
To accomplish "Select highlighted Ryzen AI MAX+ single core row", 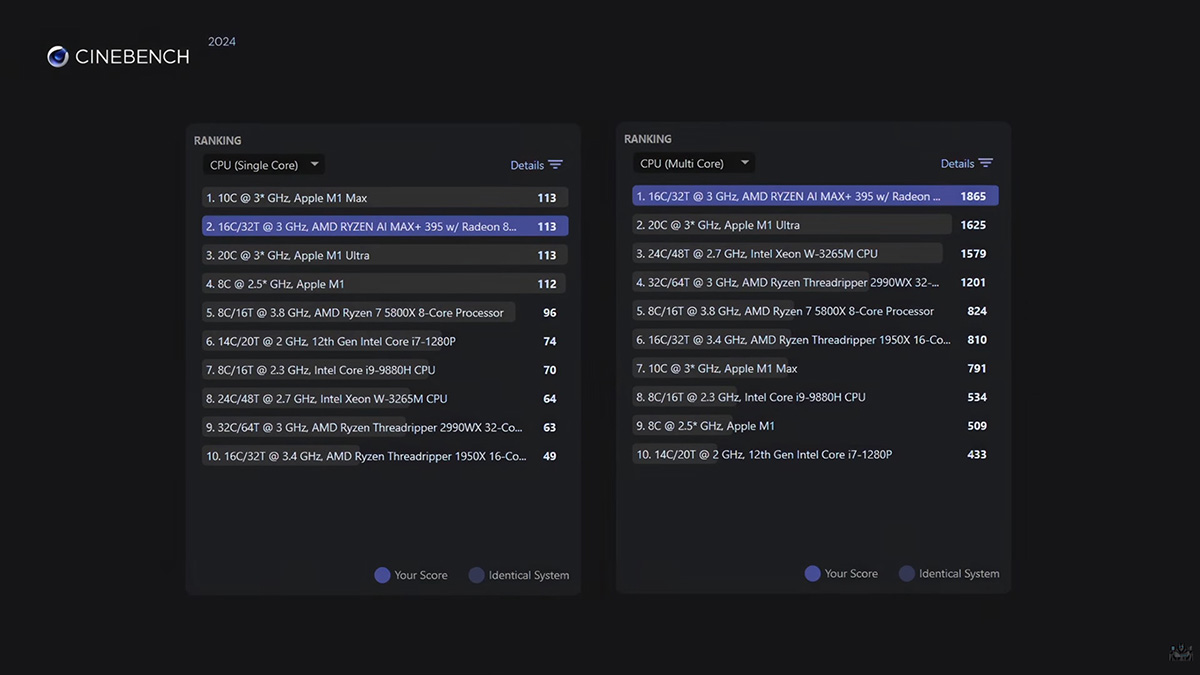I will pyautogui.click(x=385, y=226).
